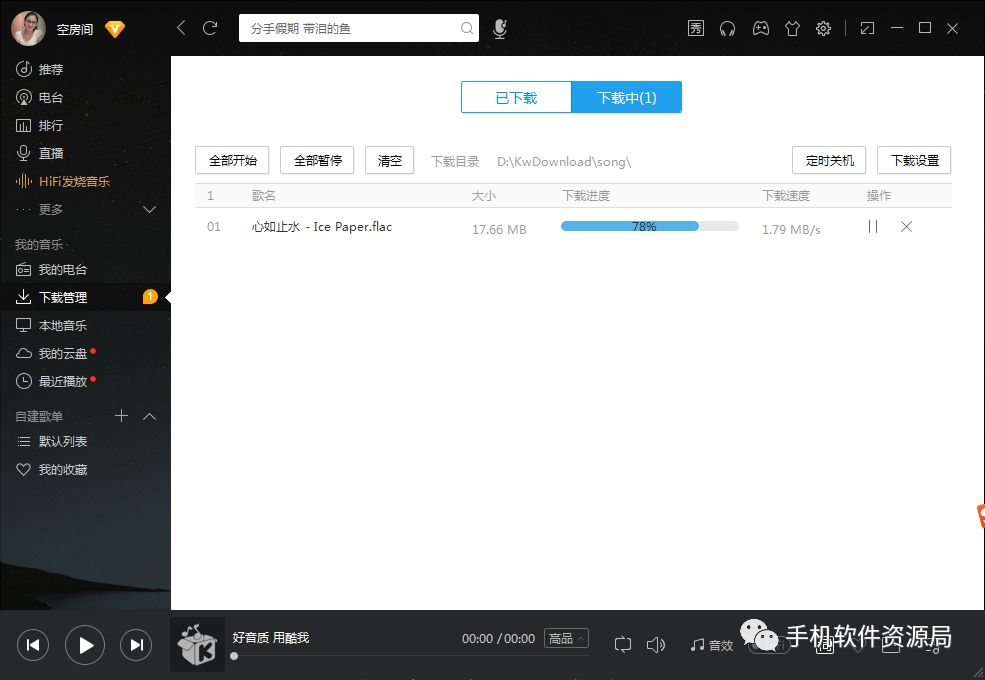Click the user avatar picture
The width and height of the screenshot is (985, 680).
tap(28, 28)
